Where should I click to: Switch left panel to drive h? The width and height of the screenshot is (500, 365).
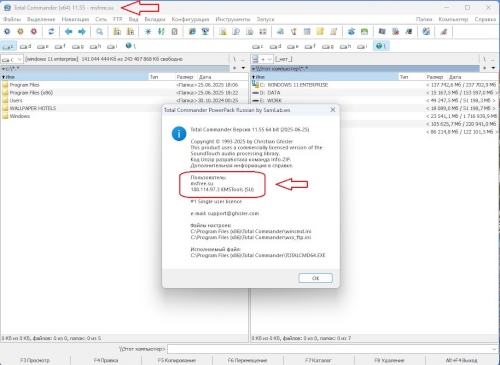point(95,46)
